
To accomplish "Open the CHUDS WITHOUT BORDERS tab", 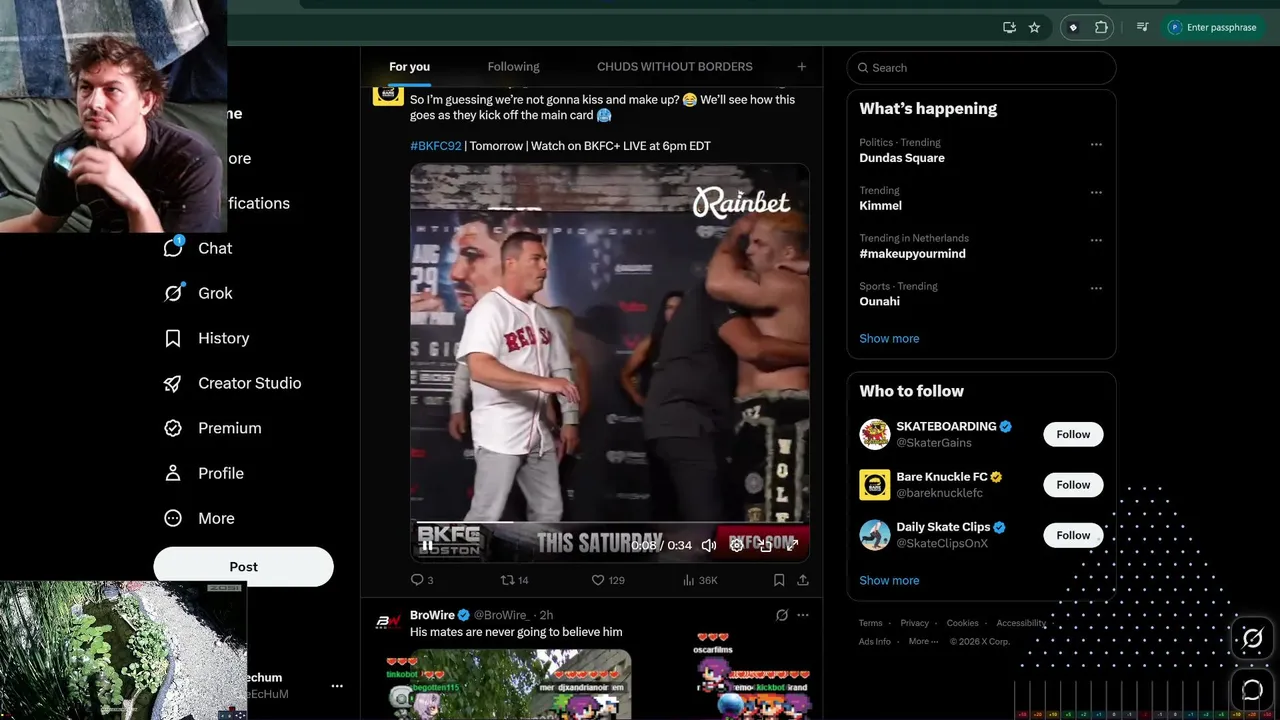I will 675,67.
